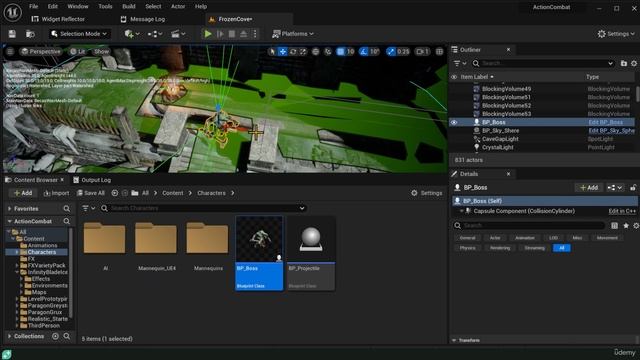Open the Blueprints toolbar dropdown
Viewport: 640px width, 360px height.
pos(155,34)
